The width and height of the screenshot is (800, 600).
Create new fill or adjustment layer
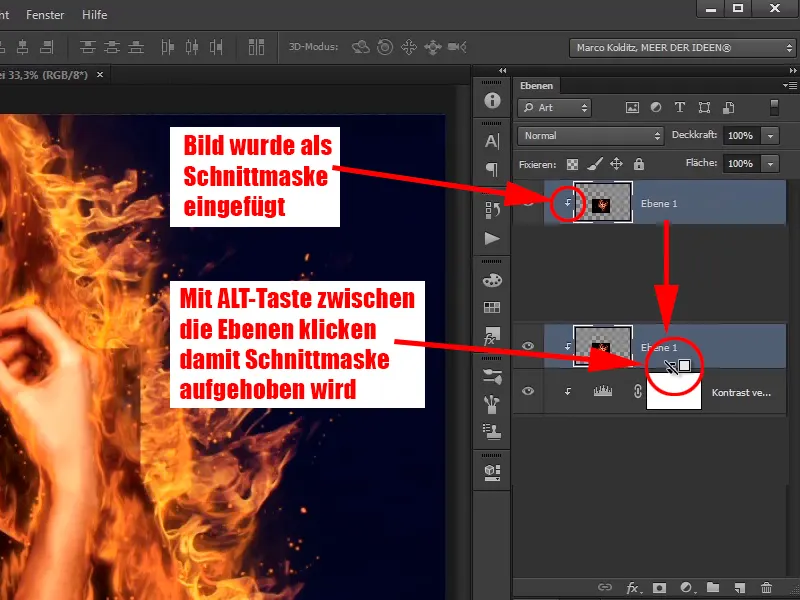coord(686,588)
